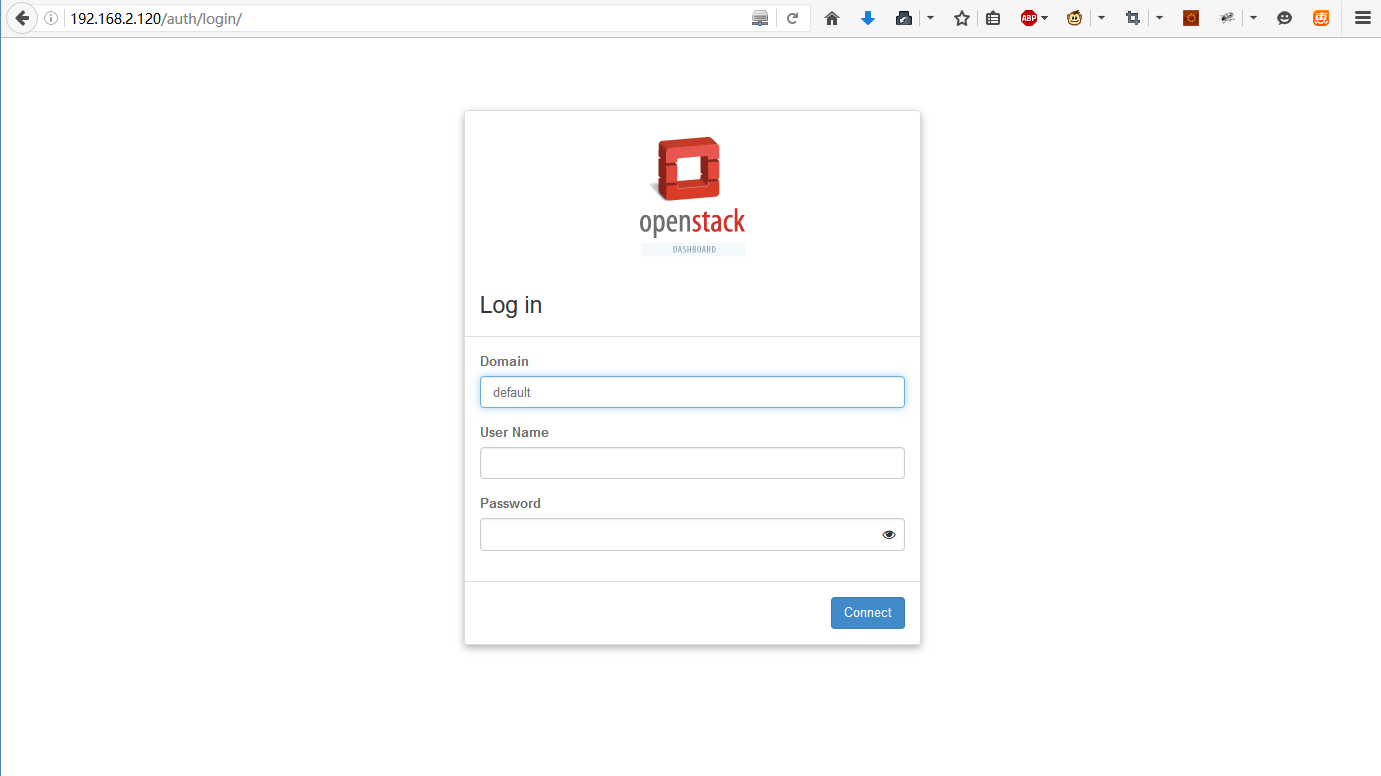The width and height of the screenshot is (1381, 776).
Task: Show bookmarks list icon beside the star
Action: pyautogui.click(x=992, y=18)
